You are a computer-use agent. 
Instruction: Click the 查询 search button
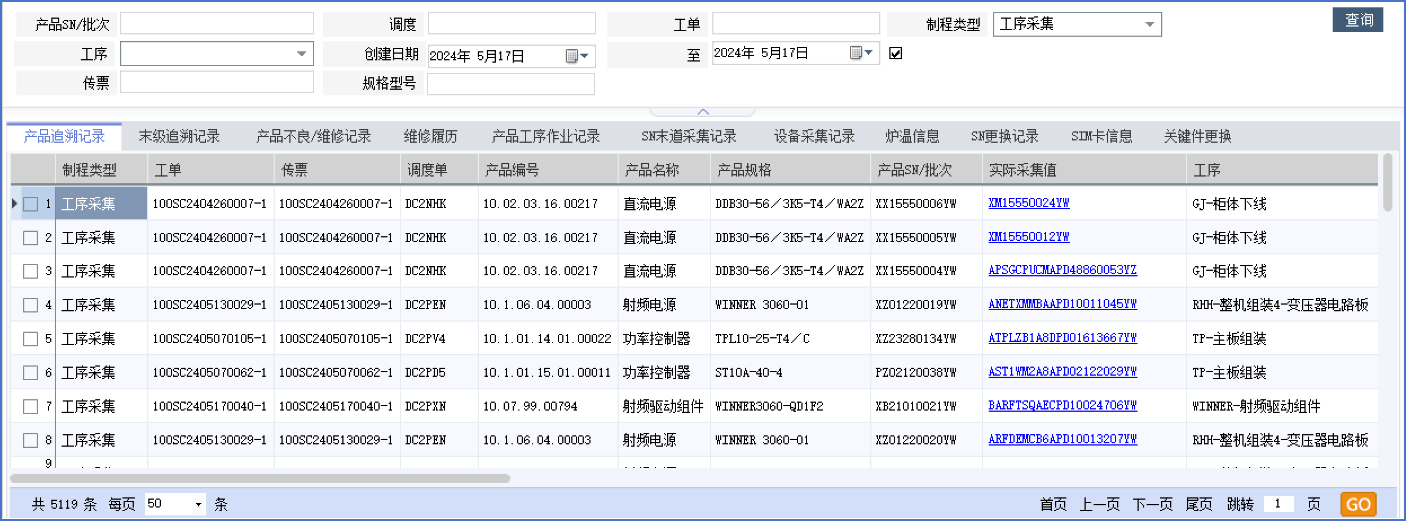1358,20
